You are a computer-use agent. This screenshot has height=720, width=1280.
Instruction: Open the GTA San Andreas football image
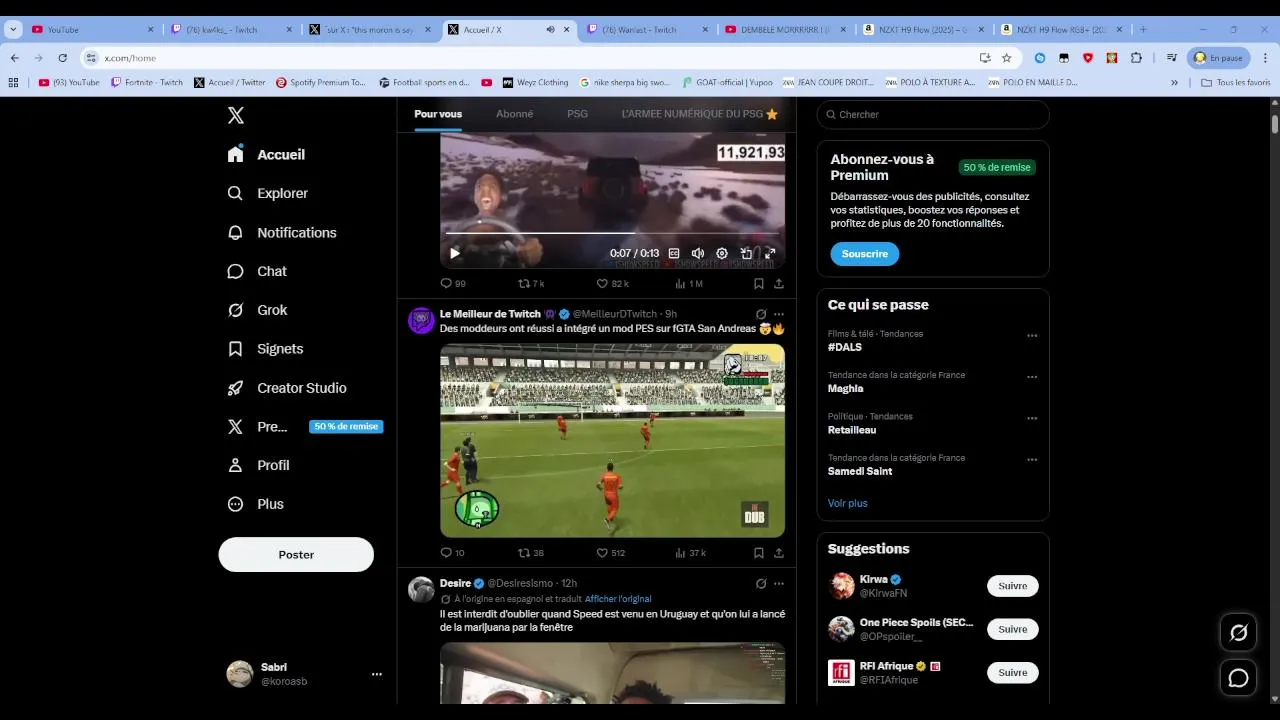tap(612, 441)
